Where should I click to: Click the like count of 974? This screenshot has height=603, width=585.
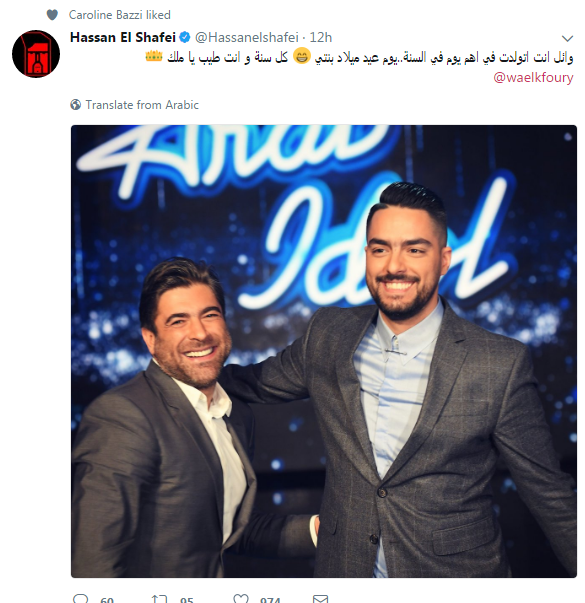coord(270,600)
